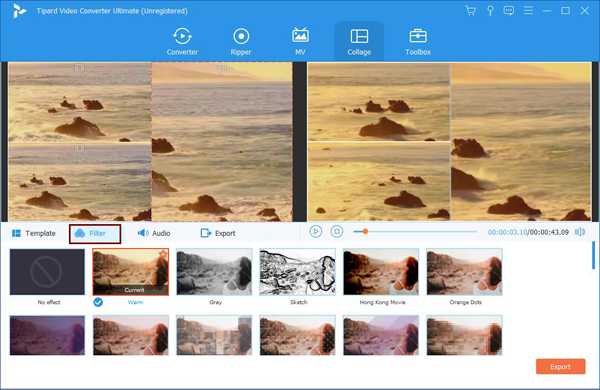Screen dimensions: 600x390
Task: Apply the Hong Kong Movie filter
Action: coord(381,272)
